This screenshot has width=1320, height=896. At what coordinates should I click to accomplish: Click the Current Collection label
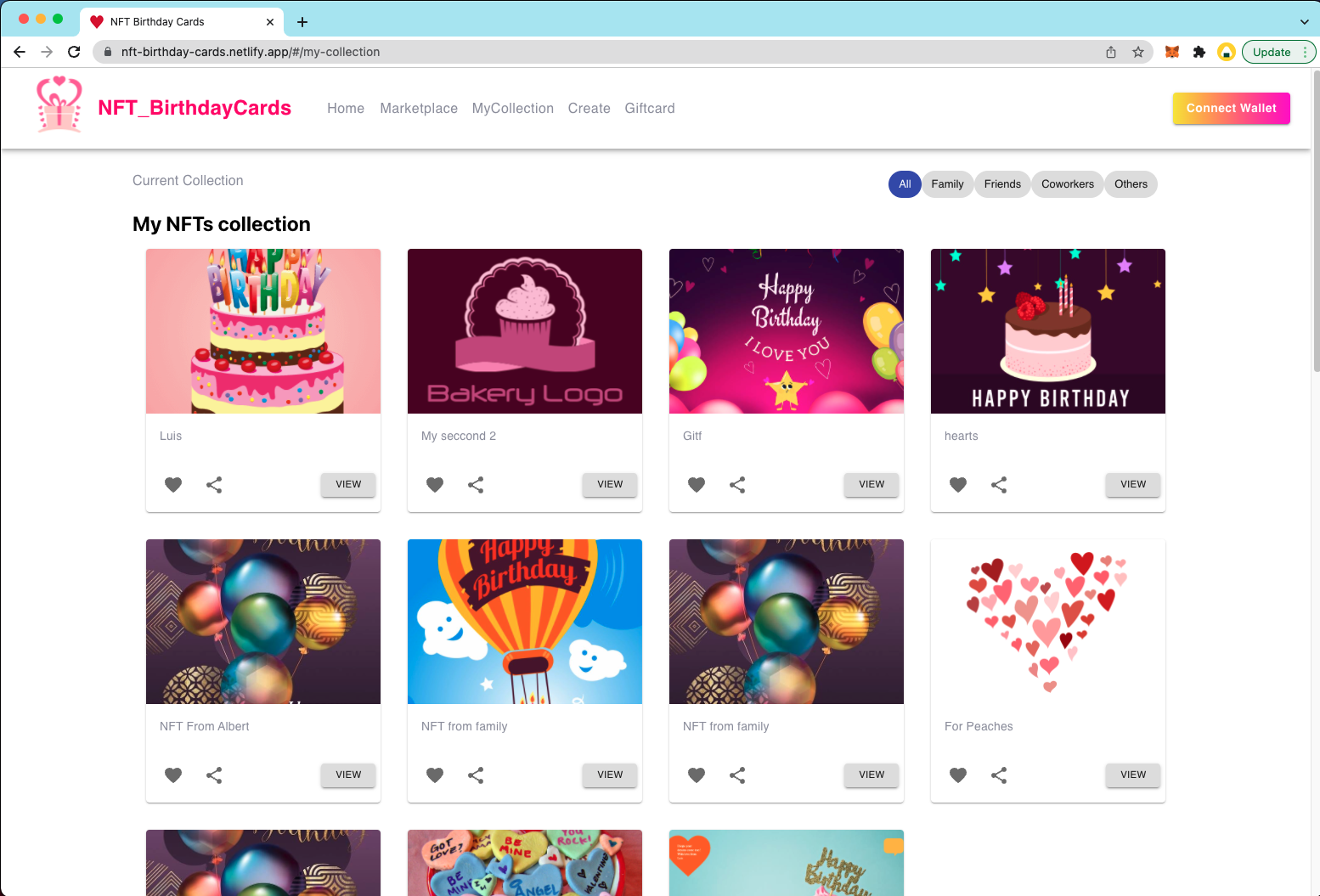188,180
